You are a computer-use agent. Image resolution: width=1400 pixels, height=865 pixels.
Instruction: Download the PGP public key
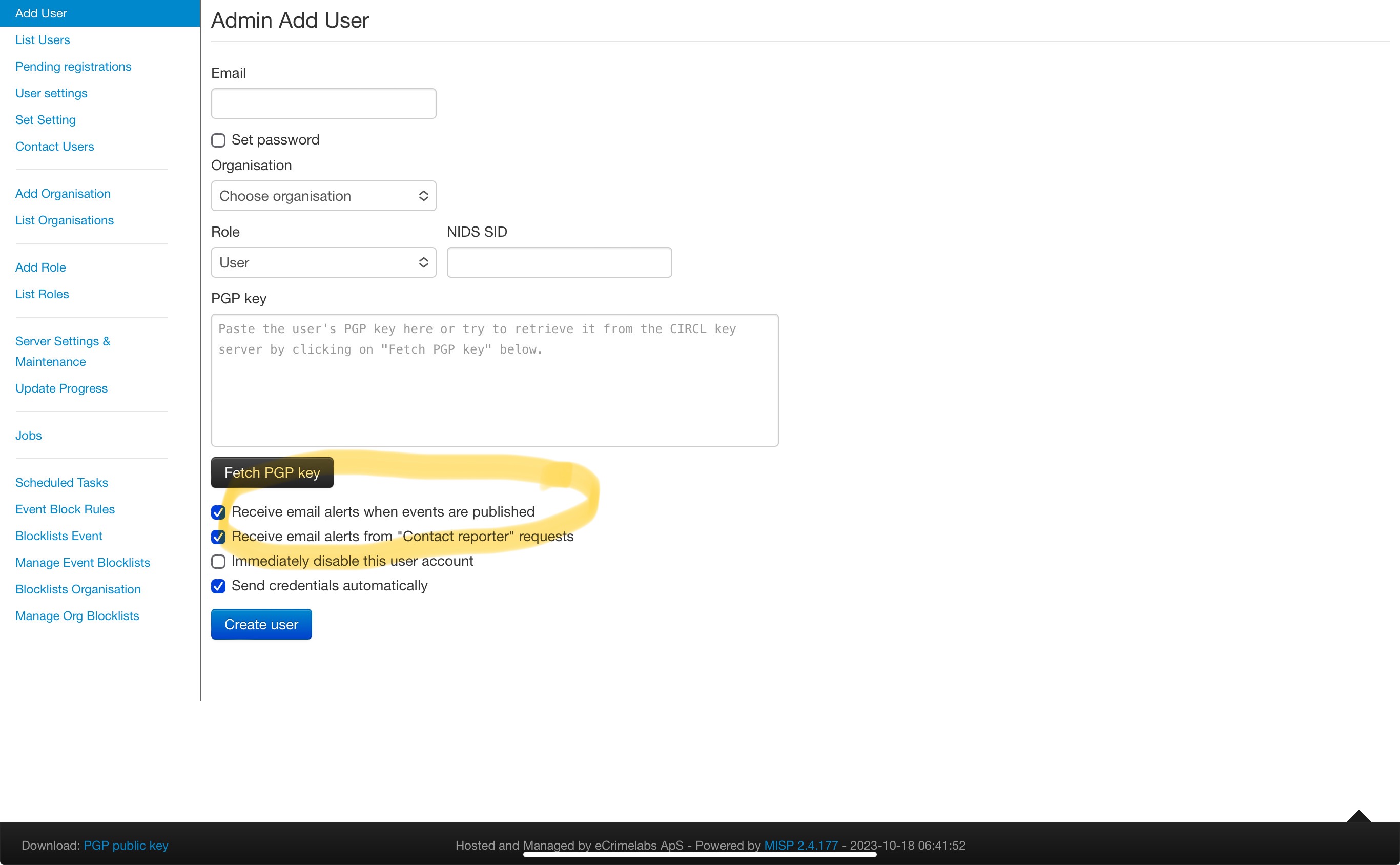(126, 845)
